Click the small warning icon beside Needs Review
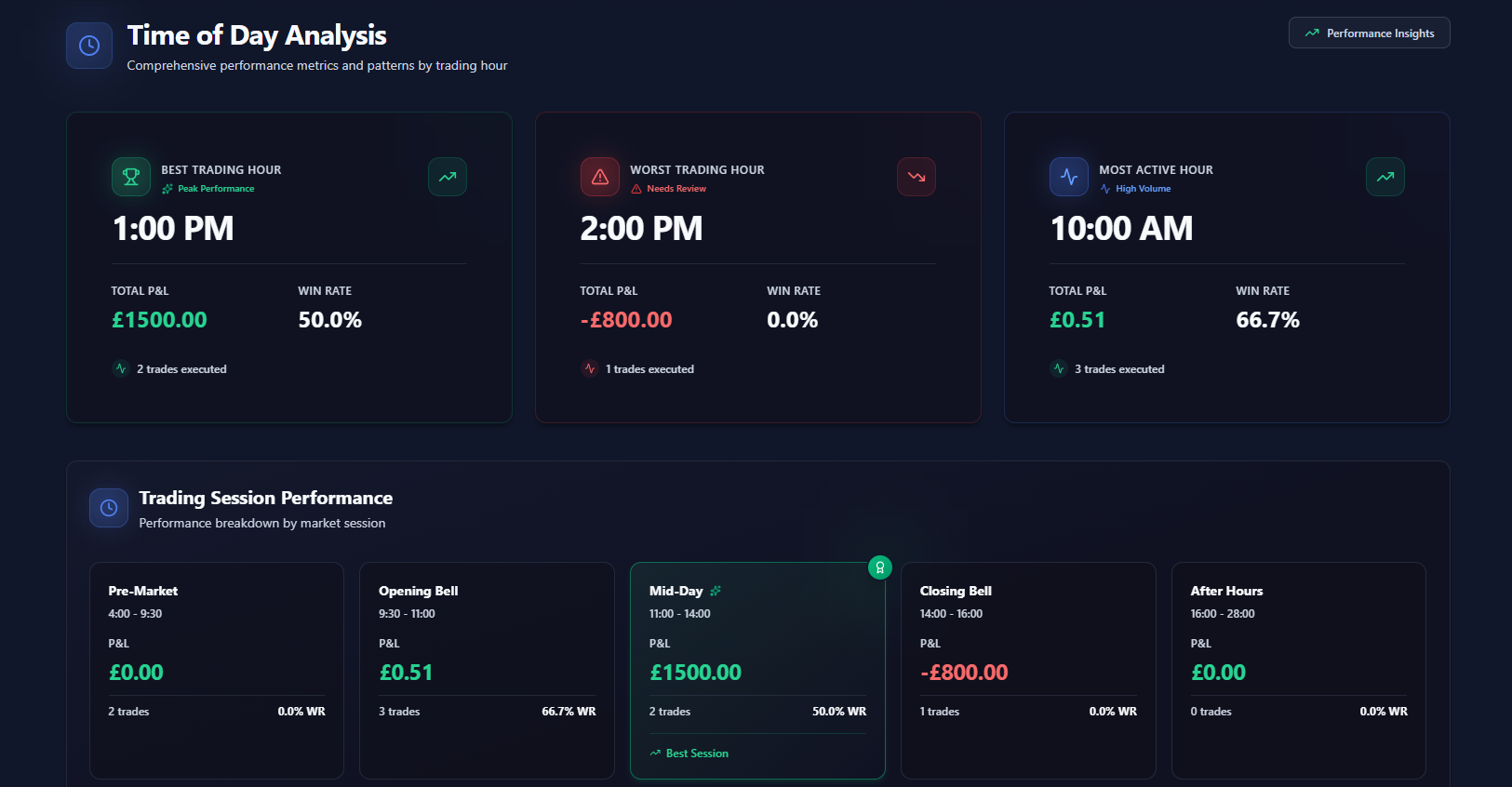This screenshot has width=1512, height=787. click(636, 189)
